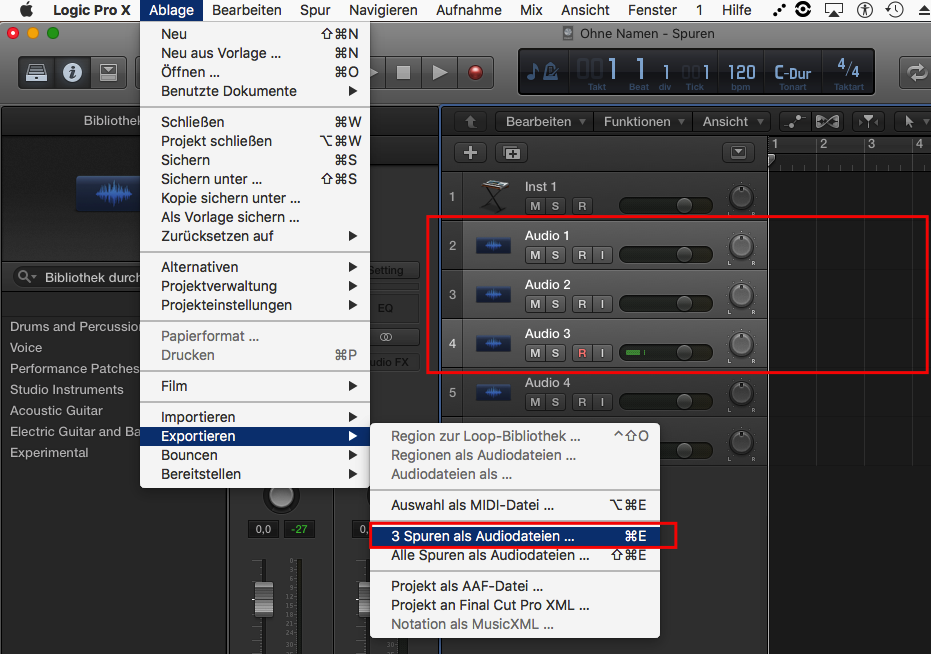Choose Sichern unter in Ablage menu
931x654 pixels.
tap(255, 179)
